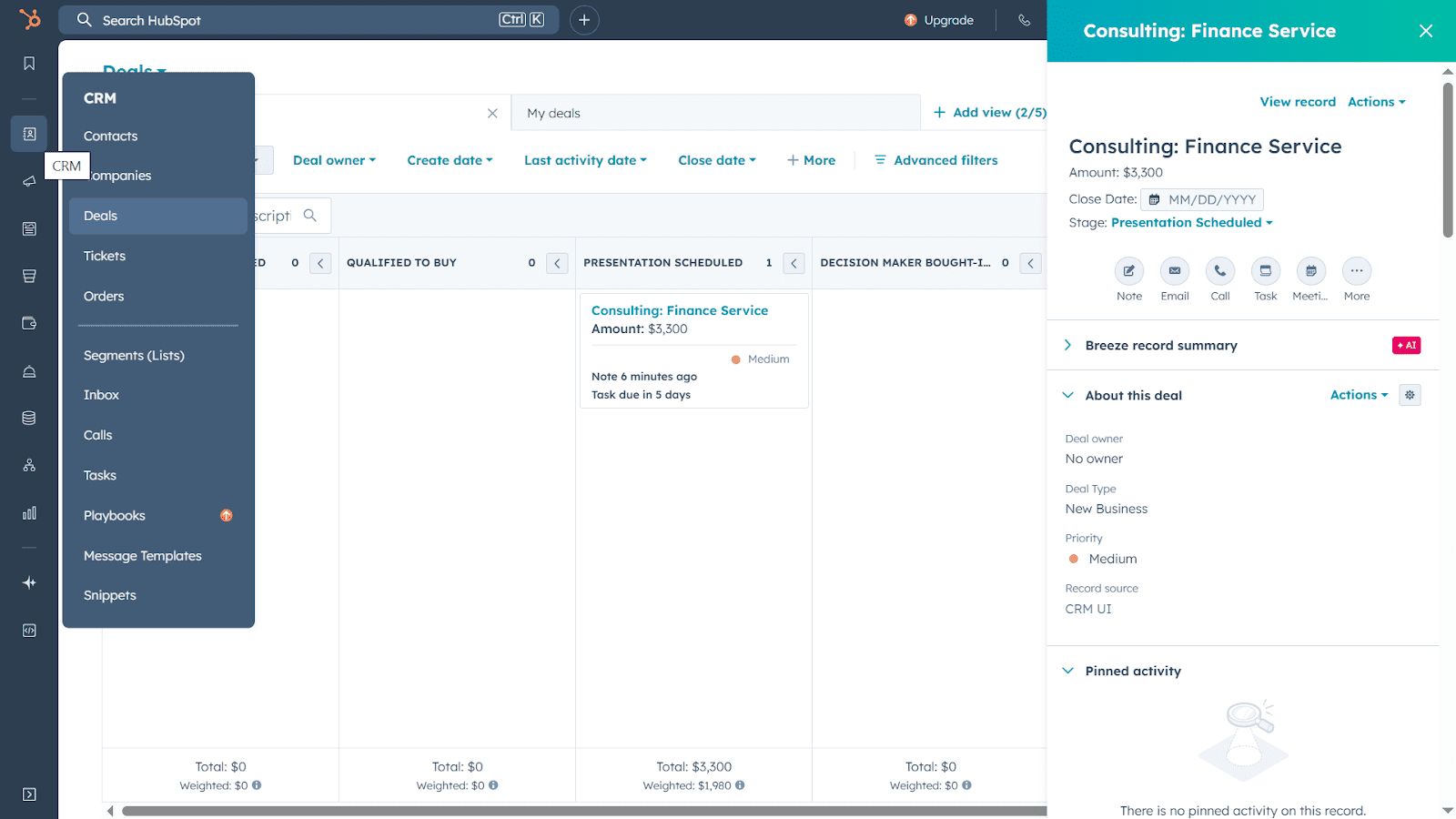Screen dimensions: 1456x819
Task: Collapse the About this deal section
Action: [x=1068, y=395]
